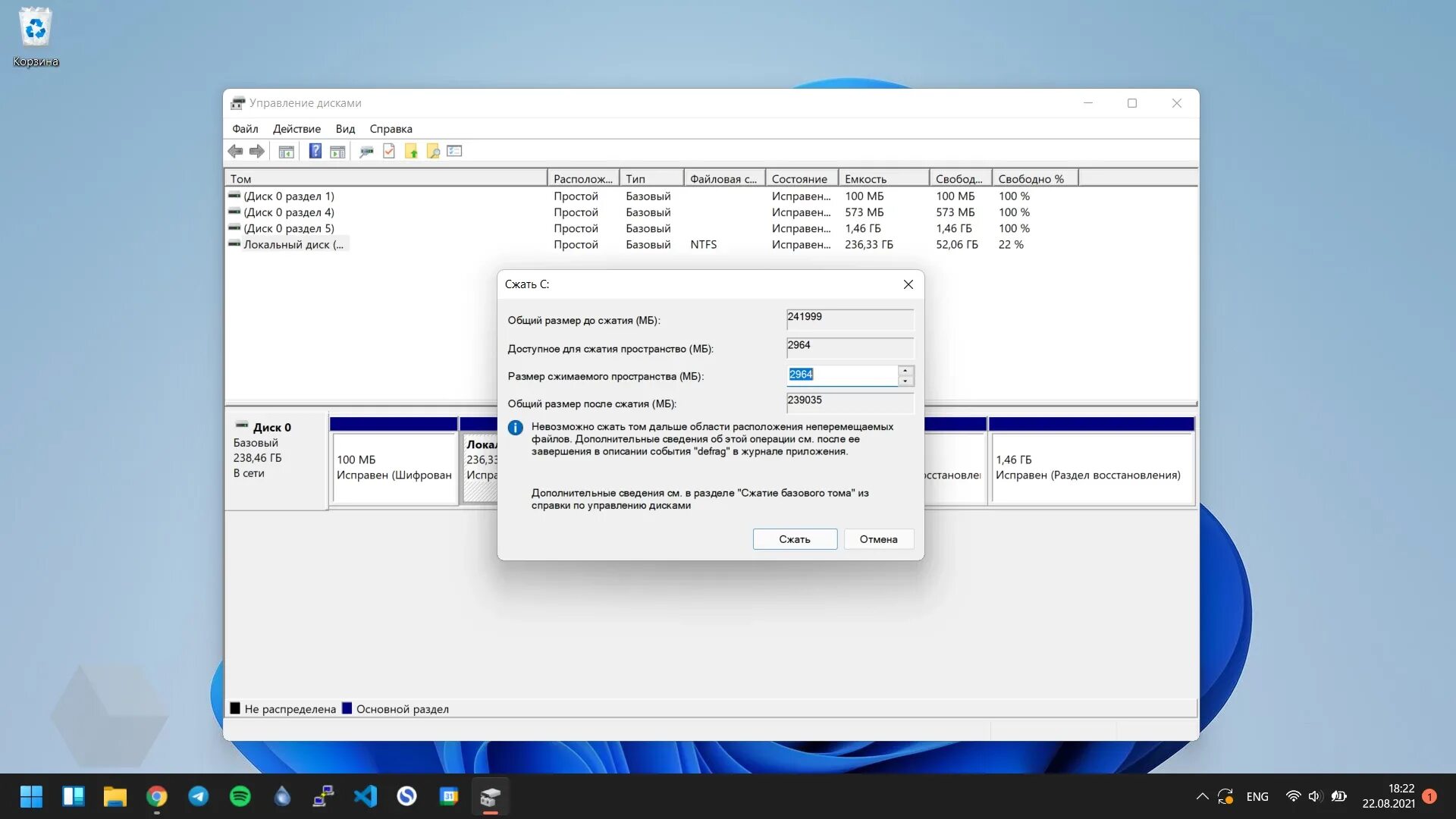This screenshot has height=819, width=1456.
Task: Click the NTFS cell of the local disk
Action: [x=703, y=244]
